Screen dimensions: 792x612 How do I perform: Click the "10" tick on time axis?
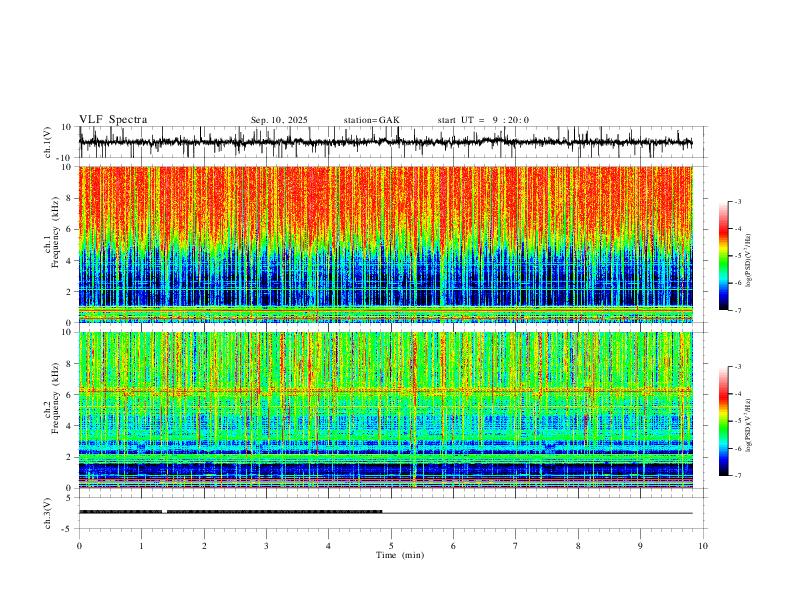point(703,546)
